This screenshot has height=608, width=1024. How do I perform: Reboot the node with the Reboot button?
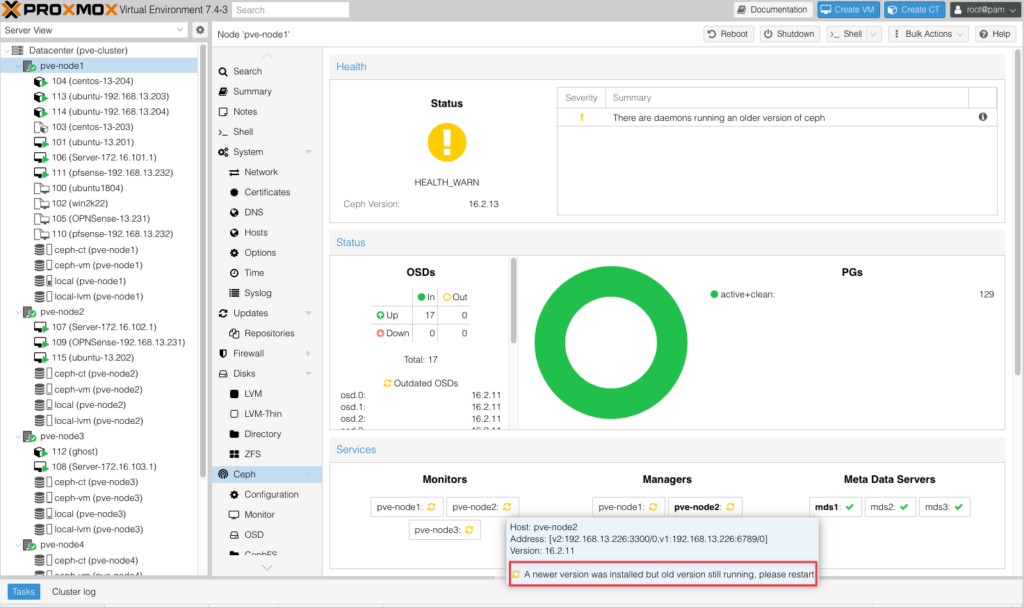click(728, 34)
